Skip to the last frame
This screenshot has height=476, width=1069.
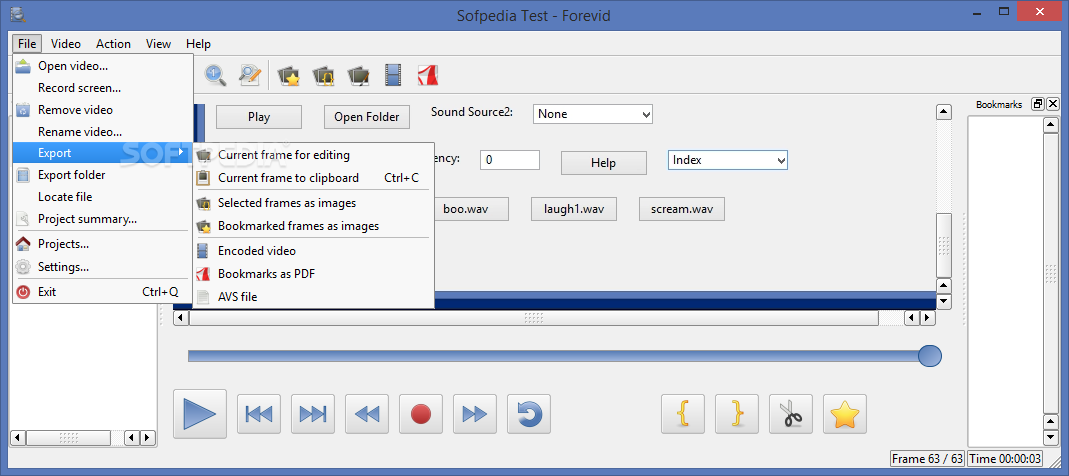click(313, 414)
